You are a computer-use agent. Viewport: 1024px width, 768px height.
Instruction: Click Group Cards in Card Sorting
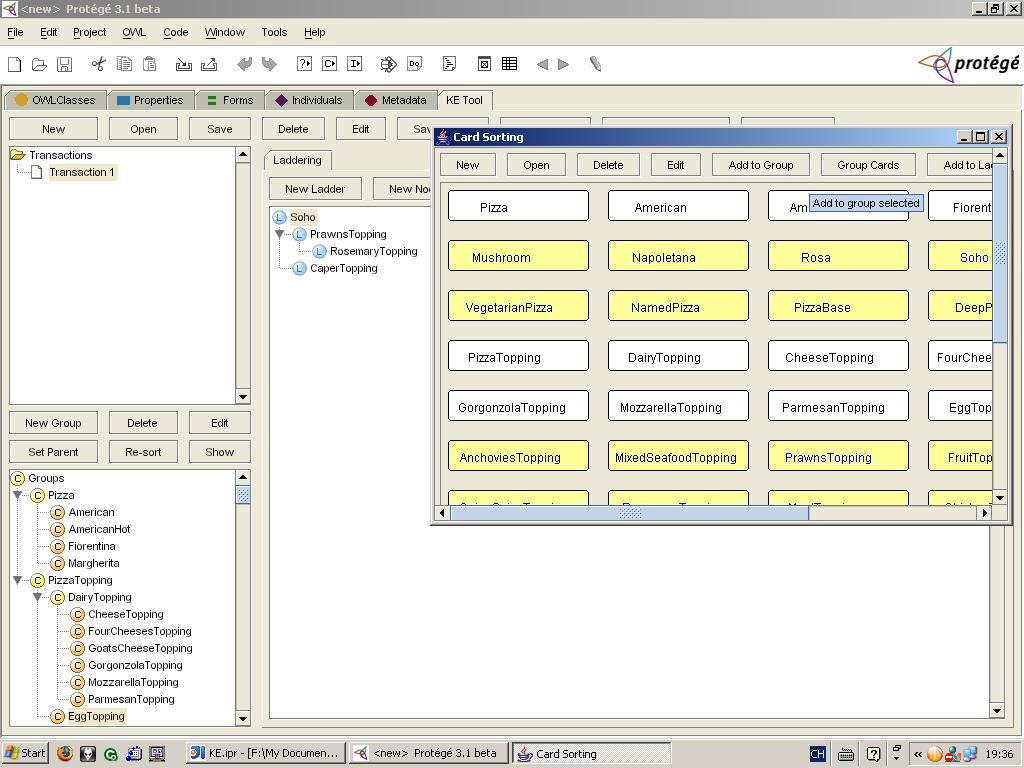[x=868, y=165]
